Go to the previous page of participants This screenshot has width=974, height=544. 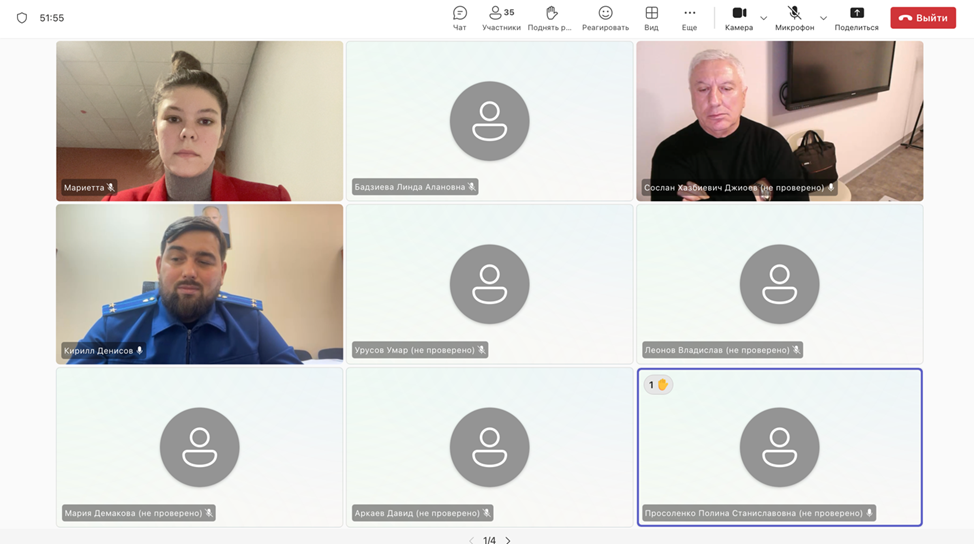[471, 540]
